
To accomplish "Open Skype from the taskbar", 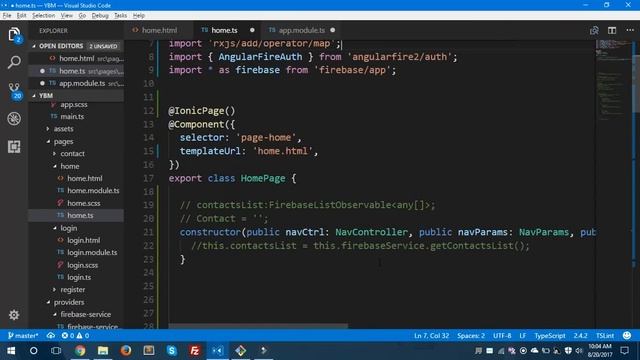I will 172,350.
